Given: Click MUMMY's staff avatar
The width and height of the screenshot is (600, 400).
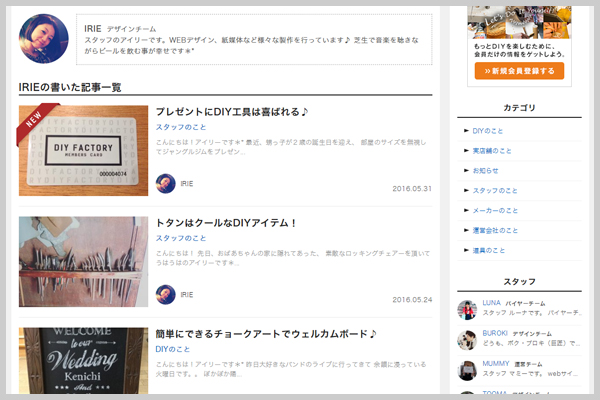Looking at the screenshot, I should (x=467, y=371).
